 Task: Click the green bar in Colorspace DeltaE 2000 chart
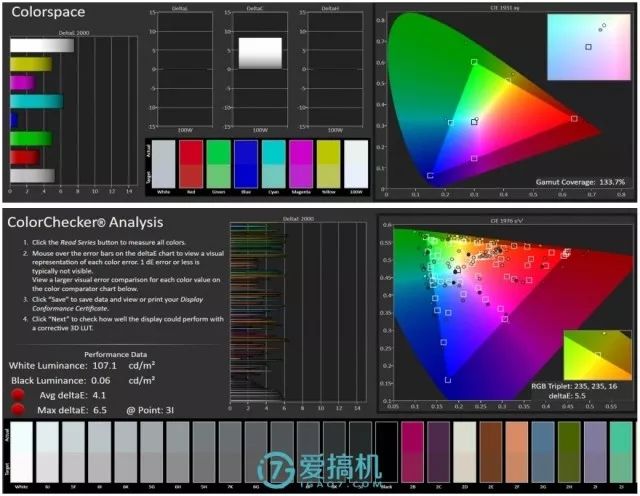[x=30, y=138]
